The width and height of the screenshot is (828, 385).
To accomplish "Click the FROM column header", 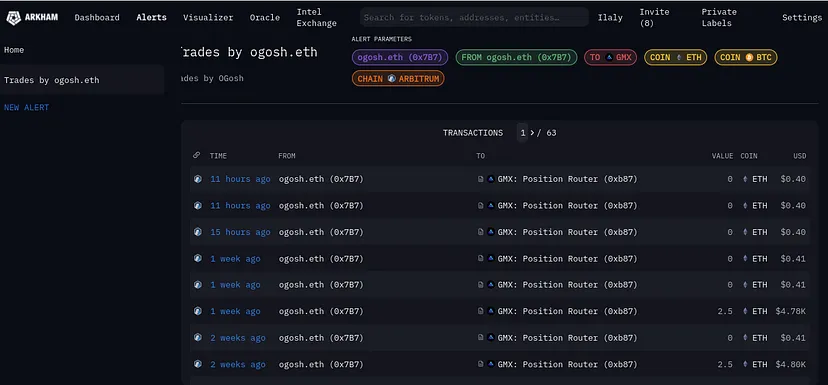I will [287, 156].
